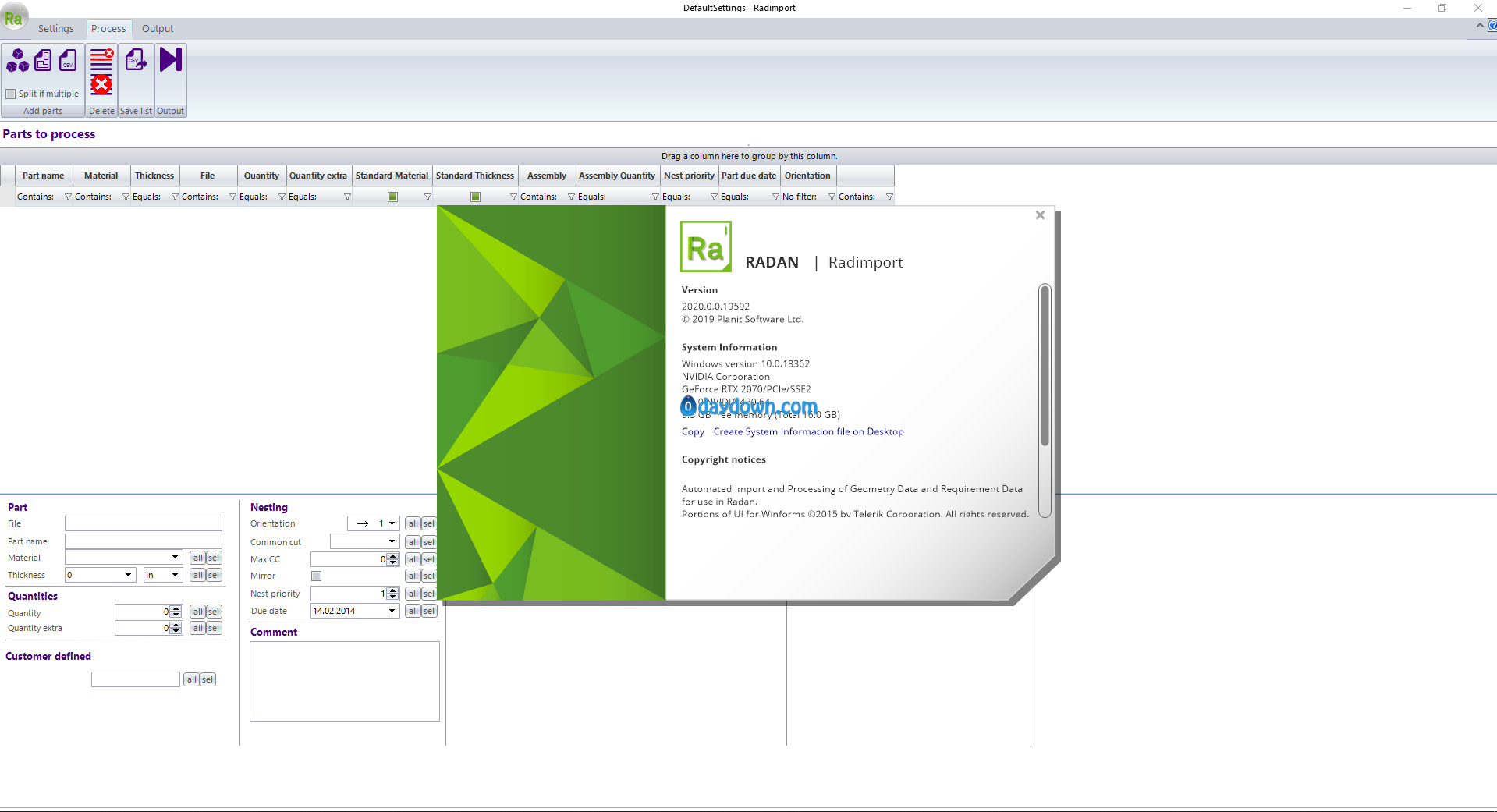This screenshot has height=812, width=1497.
Task: Sort by Assembly Quantity column header
Action: click(617, 176)
